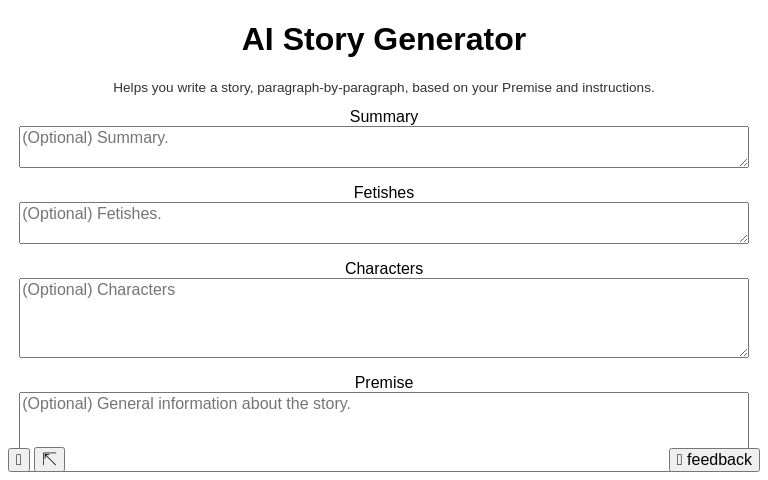This screenshot has width=768, height=480.
Task: Click the "Premise" field label
Action: [x=384, y=383]
